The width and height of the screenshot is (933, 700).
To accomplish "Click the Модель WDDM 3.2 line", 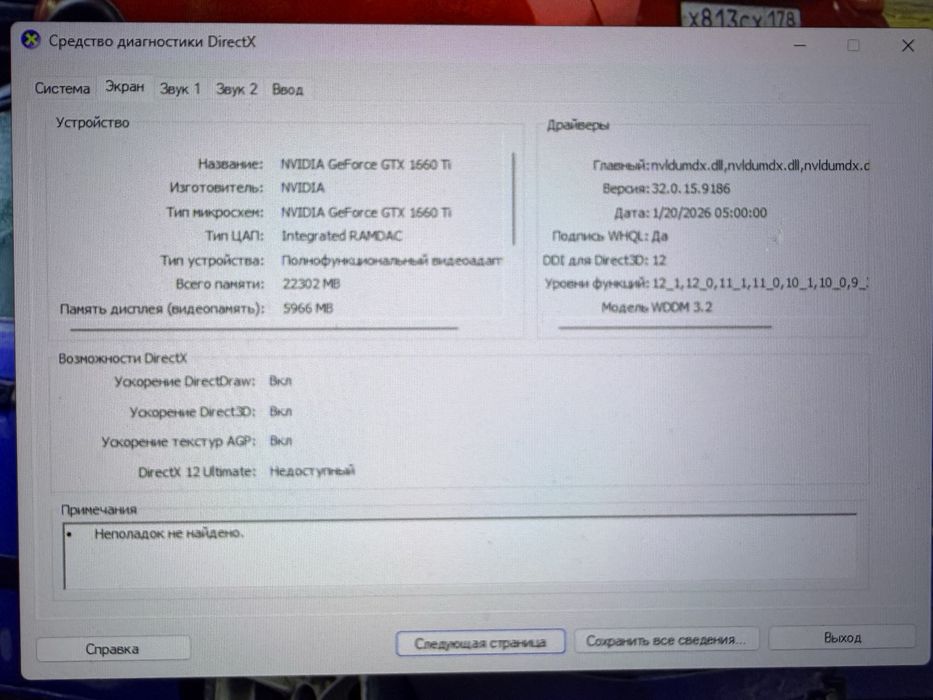I will tap(656, 307).
